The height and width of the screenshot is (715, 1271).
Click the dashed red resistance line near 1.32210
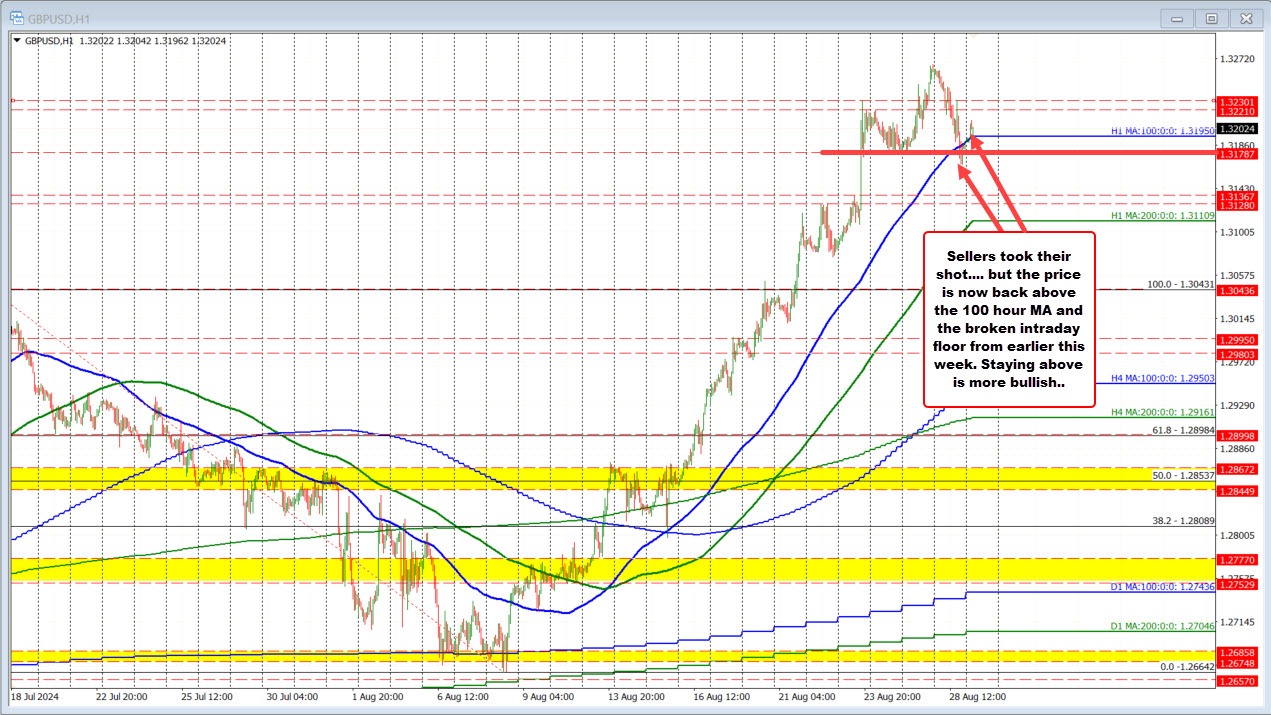pyautogui.click(x=600, y=110)
